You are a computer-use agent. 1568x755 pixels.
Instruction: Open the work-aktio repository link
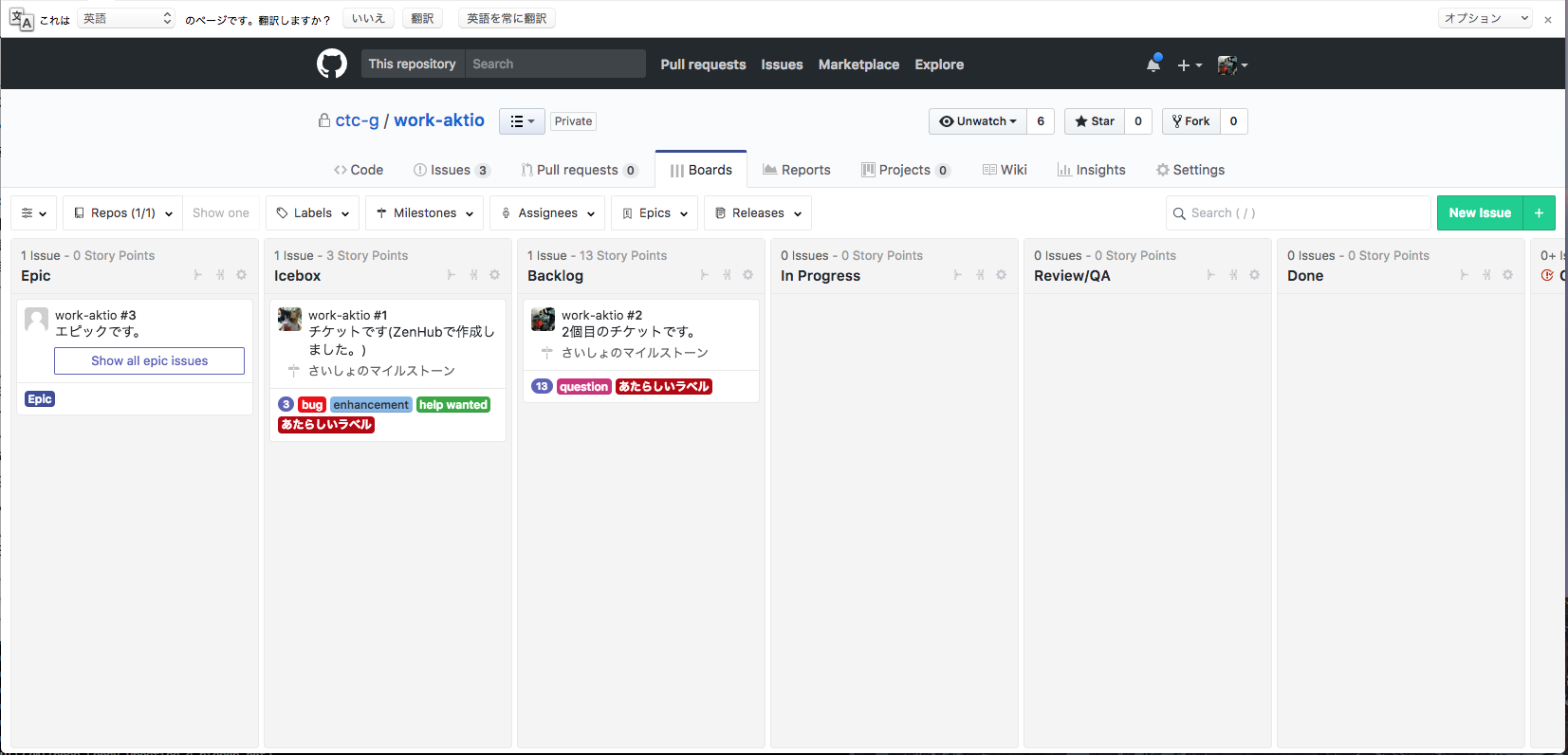[439, 120]
